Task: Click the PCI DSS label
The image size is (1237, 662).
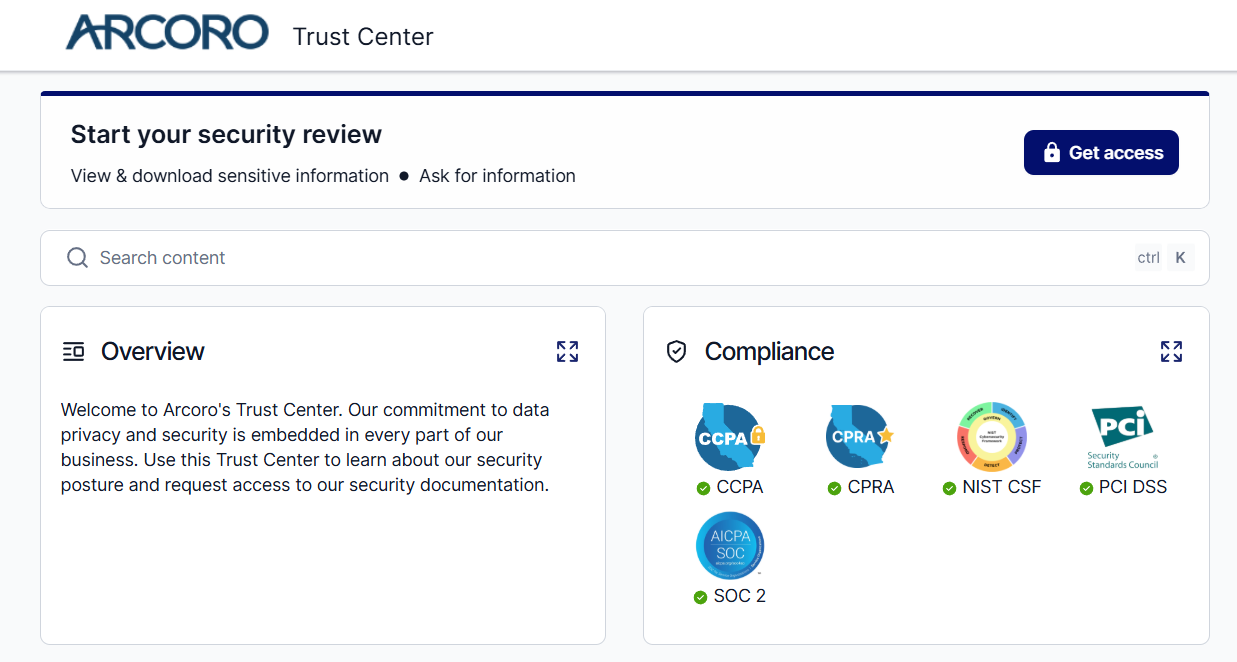Action: click(1133, 487)
